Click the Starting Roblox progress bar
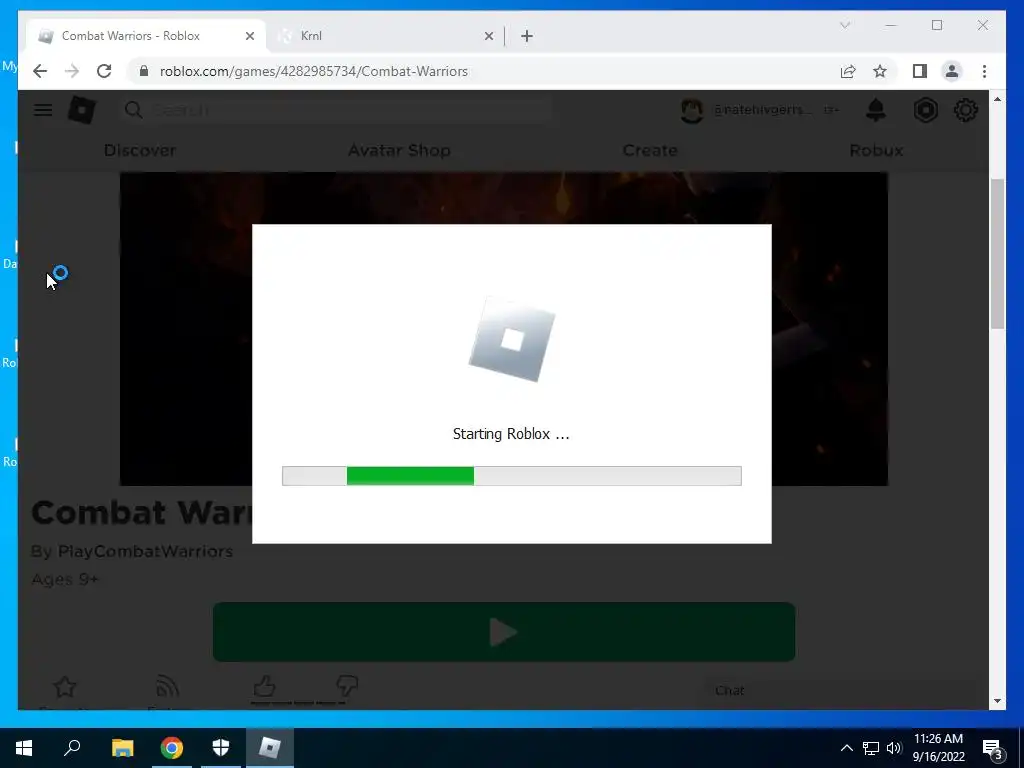Viewport: 1024px width, 768px height. 511,476
